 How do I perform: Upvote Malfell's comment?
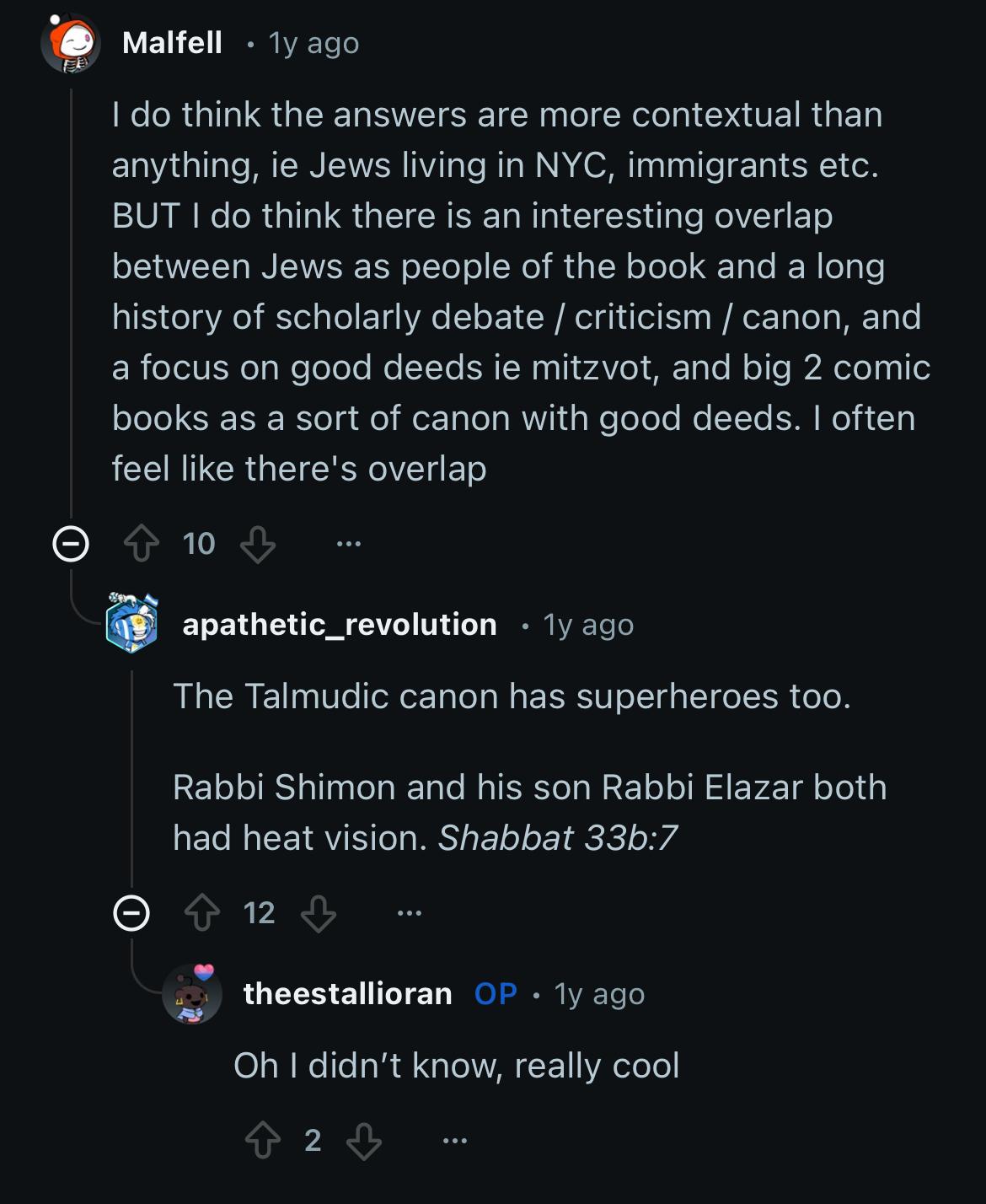click(x=142, y=544)
